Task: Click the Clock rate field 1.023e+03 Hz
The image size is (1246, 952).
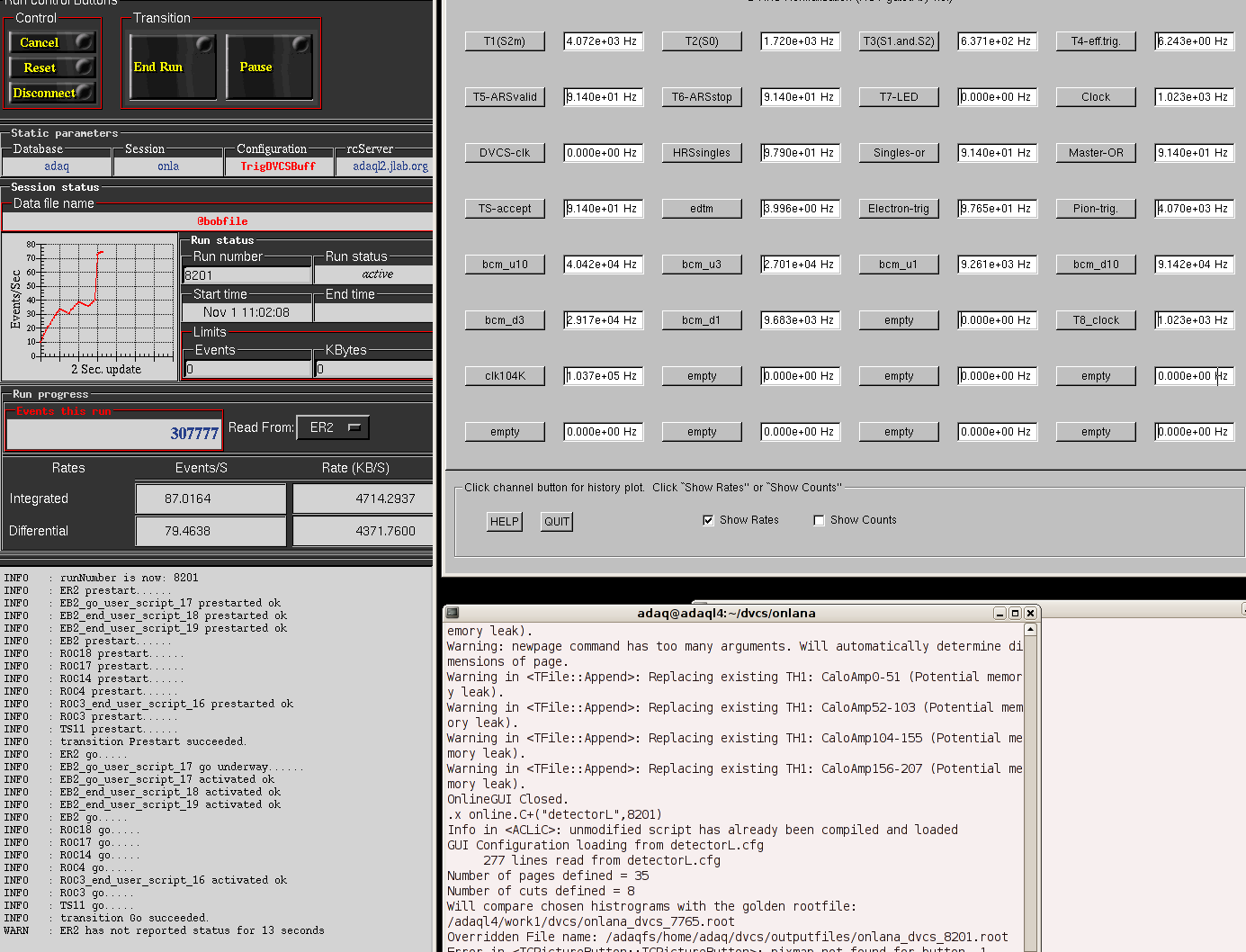Action: tap(1194, 97)
